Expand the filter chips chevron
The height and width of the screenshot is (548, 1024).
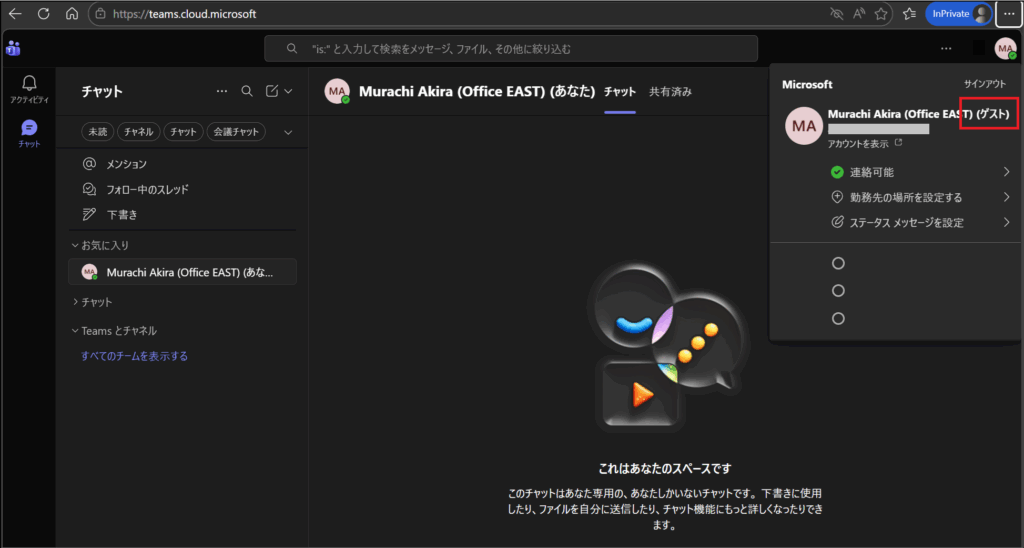[x=289, y=132]
